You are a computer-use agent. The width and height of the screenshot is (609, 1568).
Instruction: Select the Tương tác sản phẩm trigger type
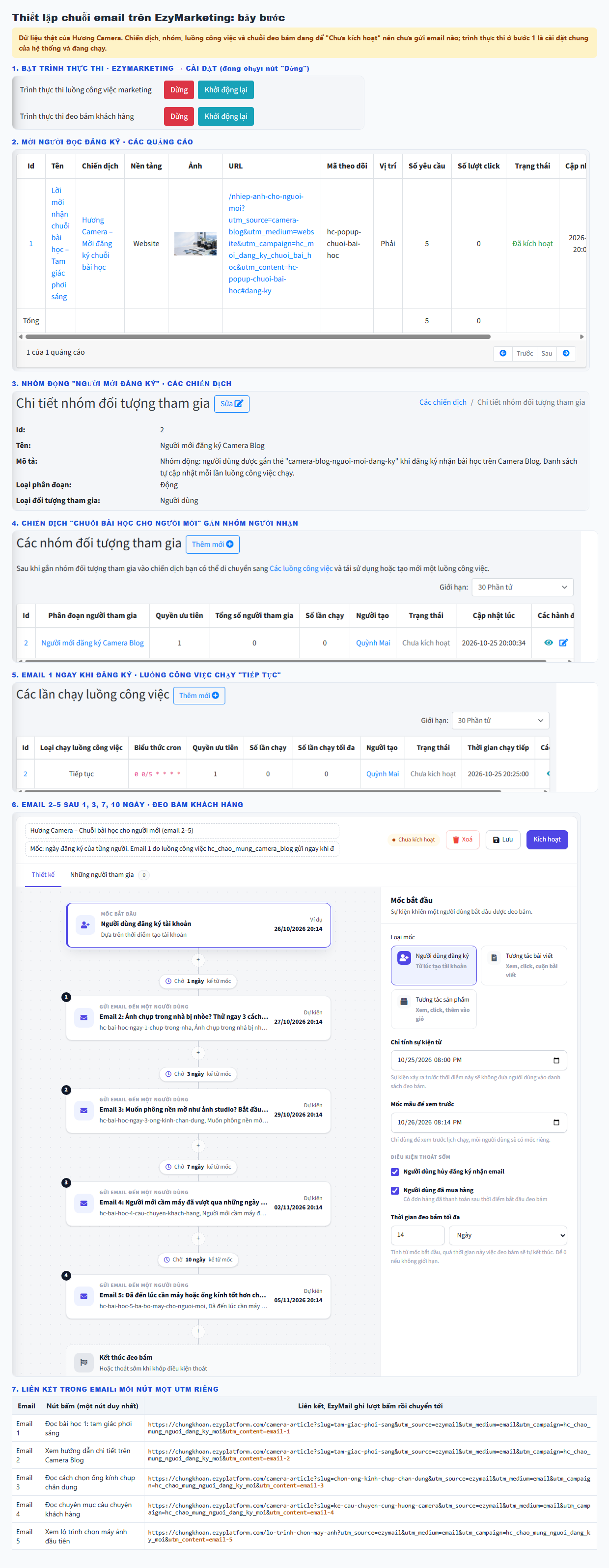coord(433,1009)
